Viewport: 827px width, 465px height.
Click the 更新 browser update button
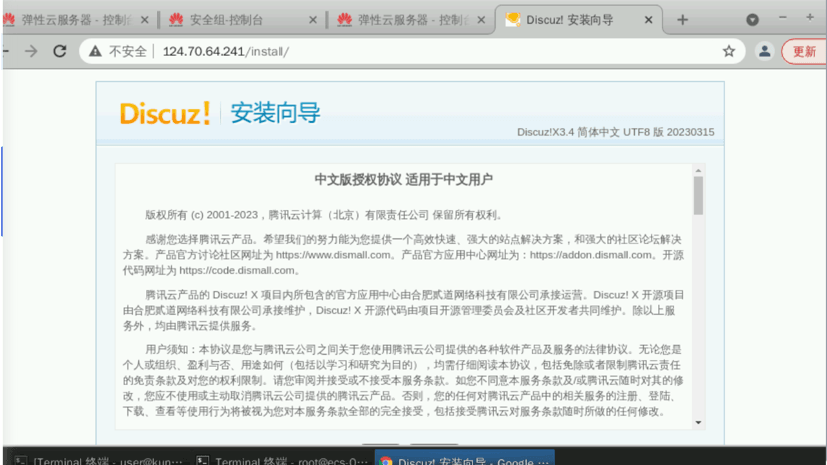pos(804,52)
